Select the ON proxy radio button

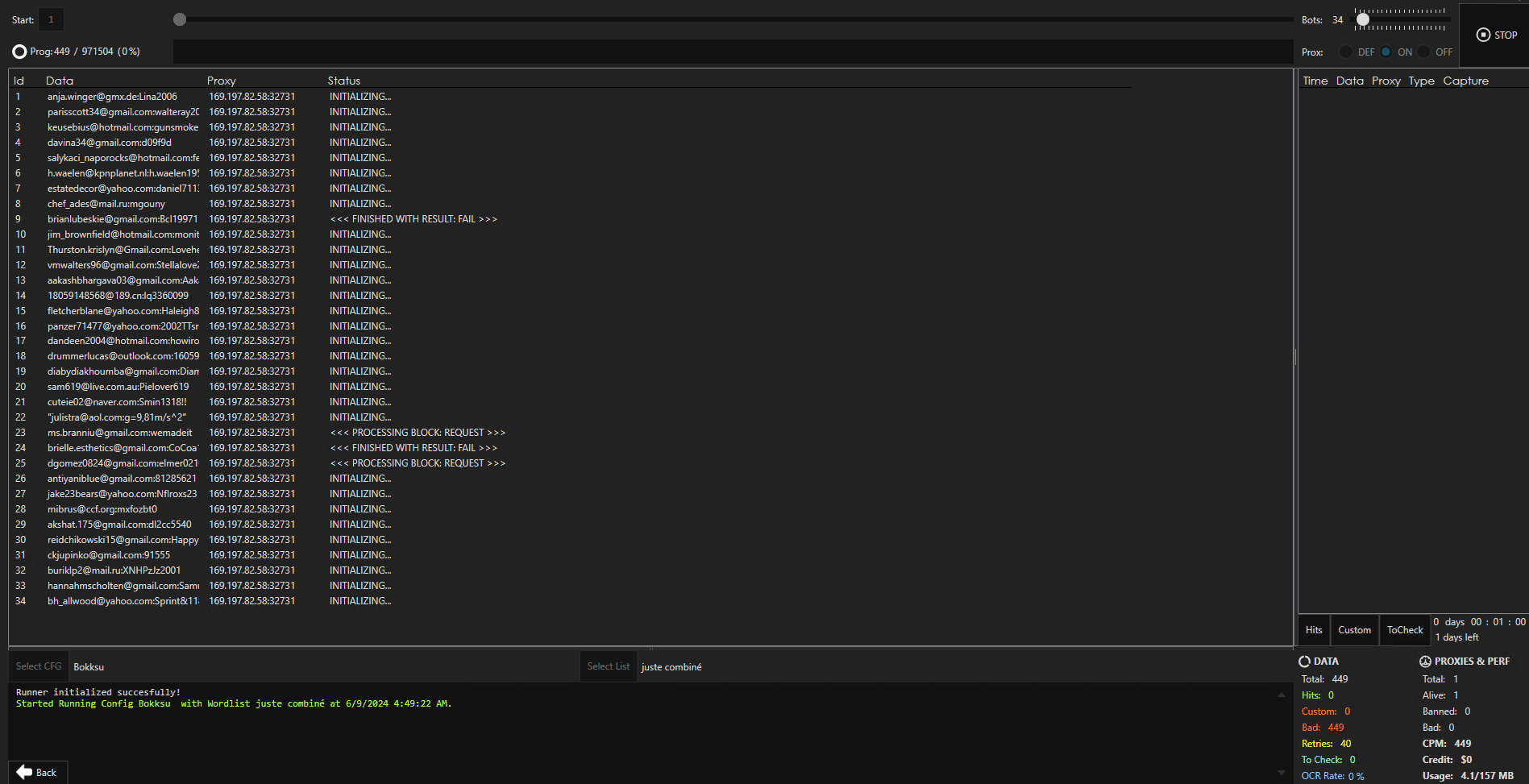pos(1386,52)
